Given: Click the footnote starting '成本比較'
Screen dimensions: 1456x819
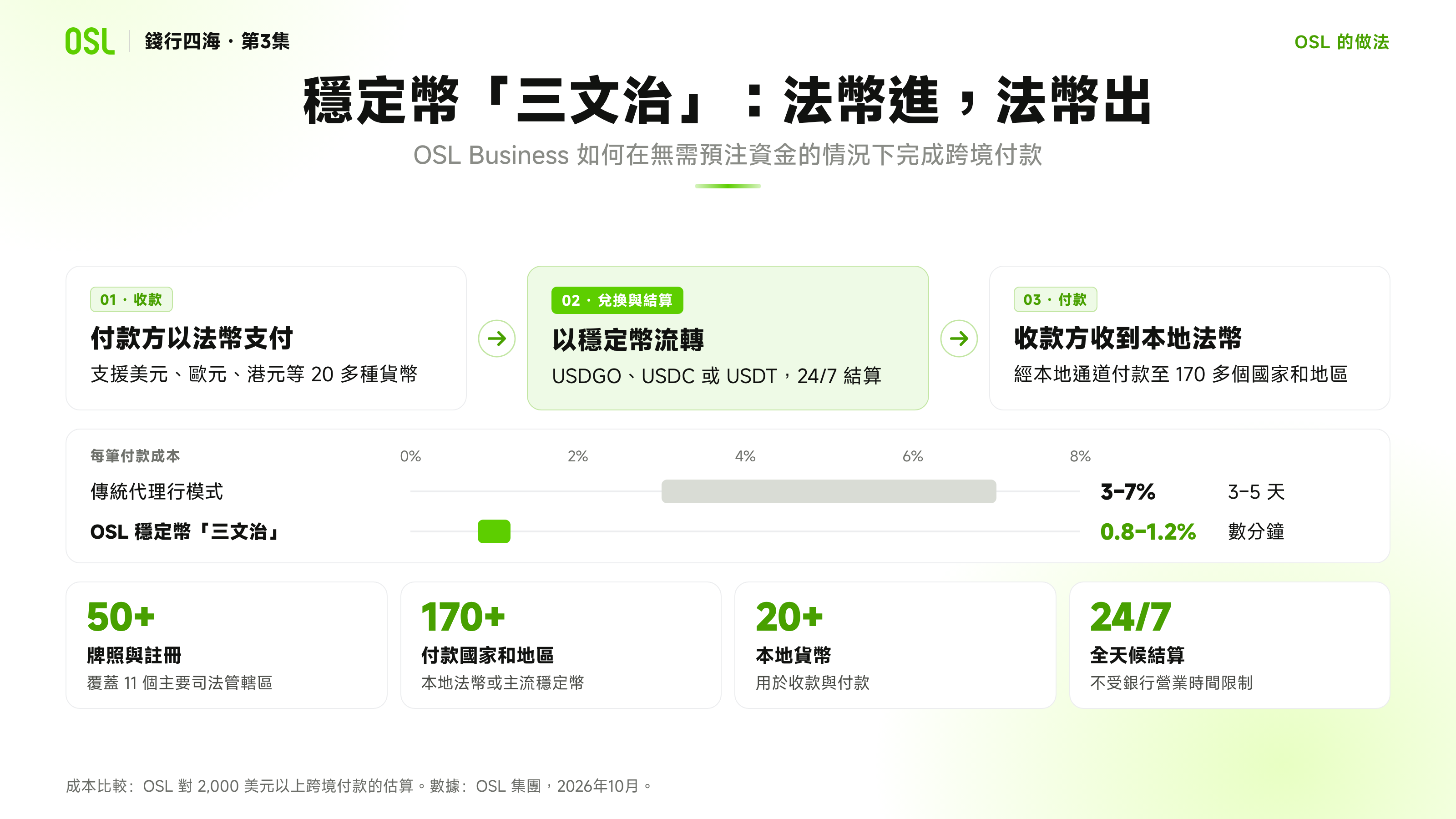Looking at the screenshot, I should coord(359,786).
